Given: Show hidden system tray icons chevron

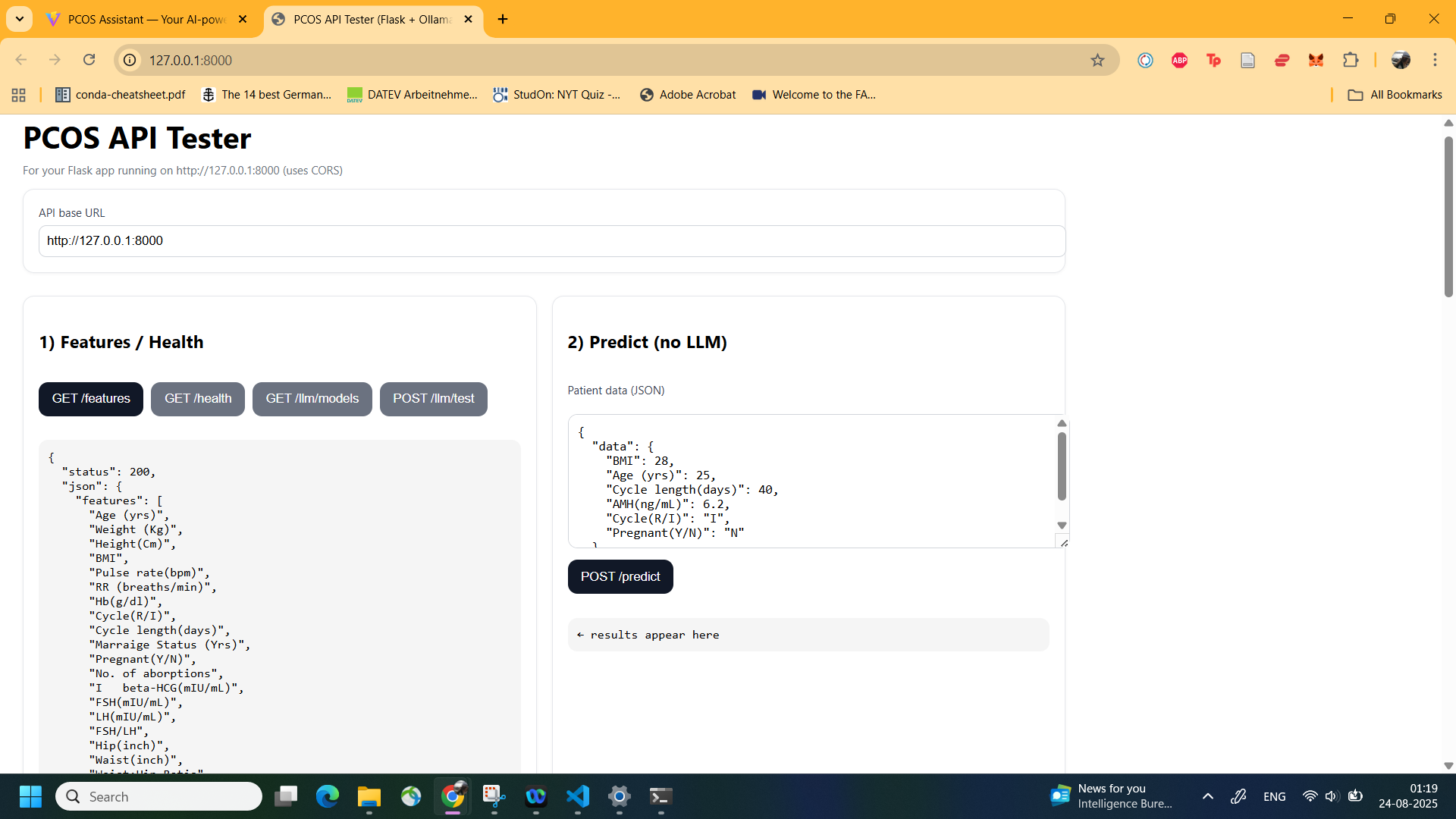Looking at the screenshot, I should (x=1208, y=796).
